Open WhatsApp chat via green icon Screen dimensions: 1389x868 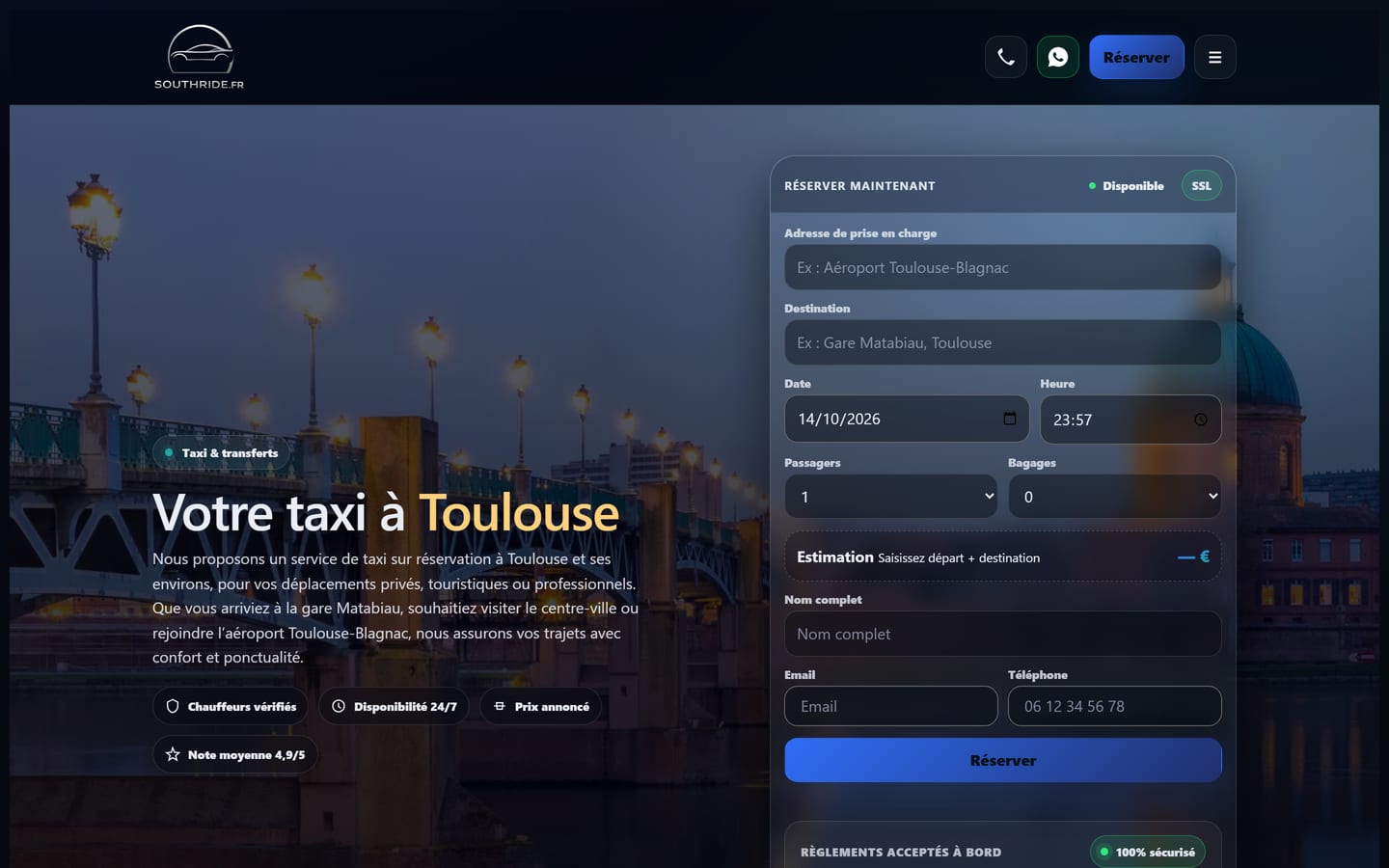(1058, 57)
